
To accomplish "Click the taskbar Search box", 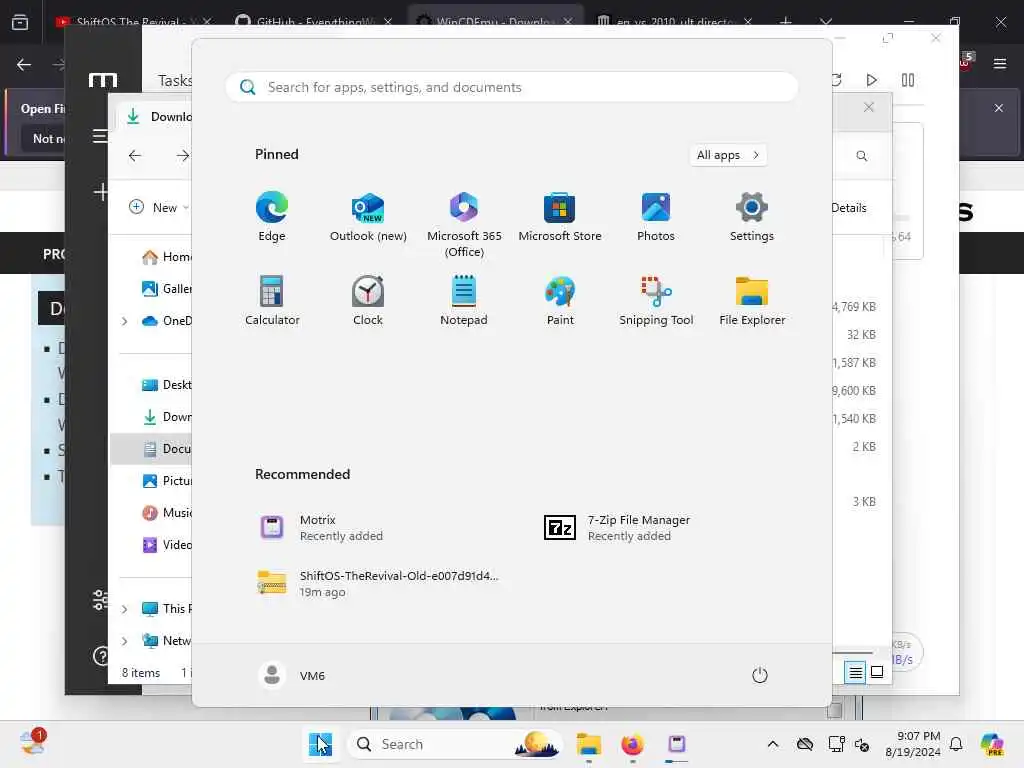I will pyautogui.click(x=455, y=744).
